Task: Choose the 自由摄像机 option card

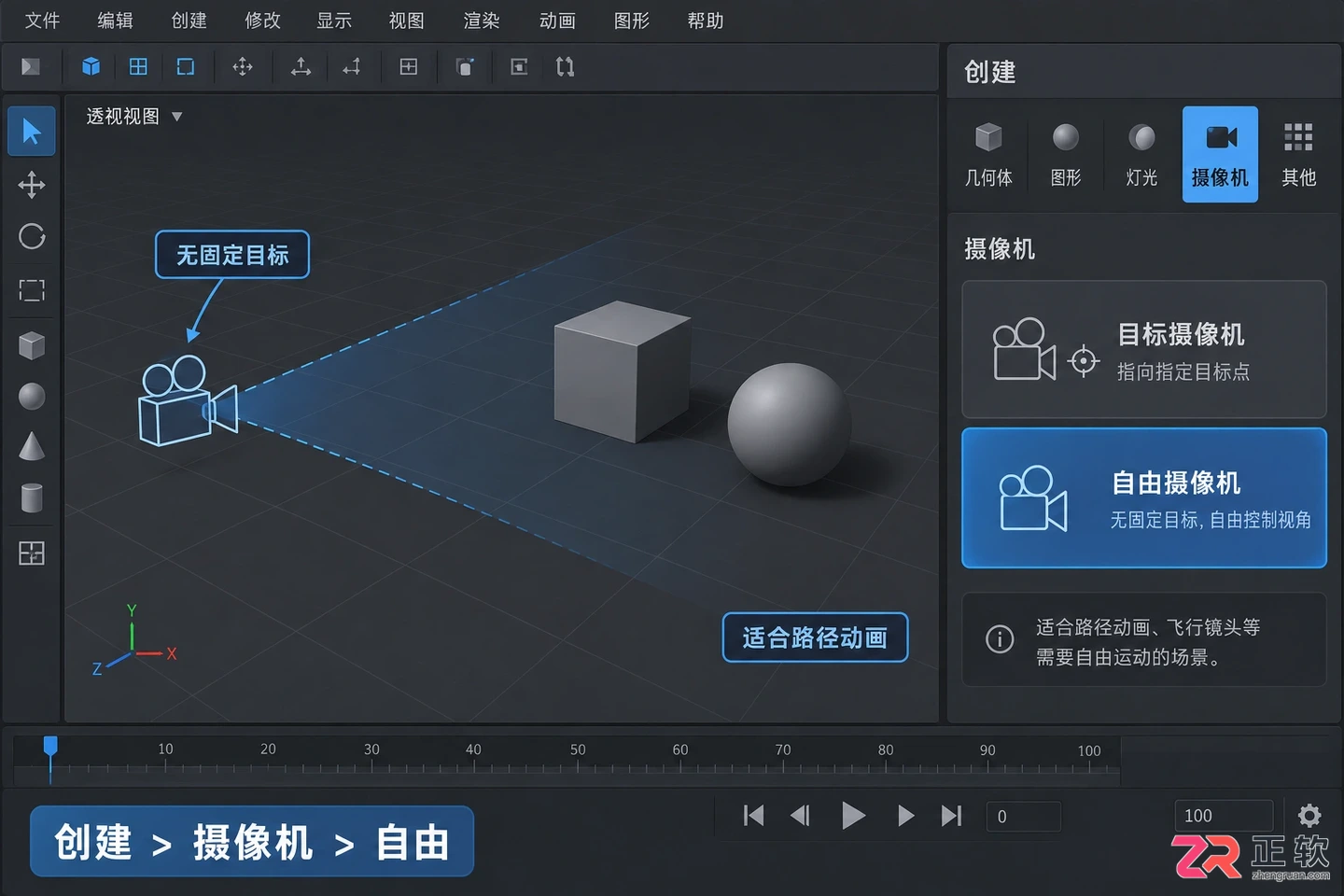Action: [x=1144, y=498]
